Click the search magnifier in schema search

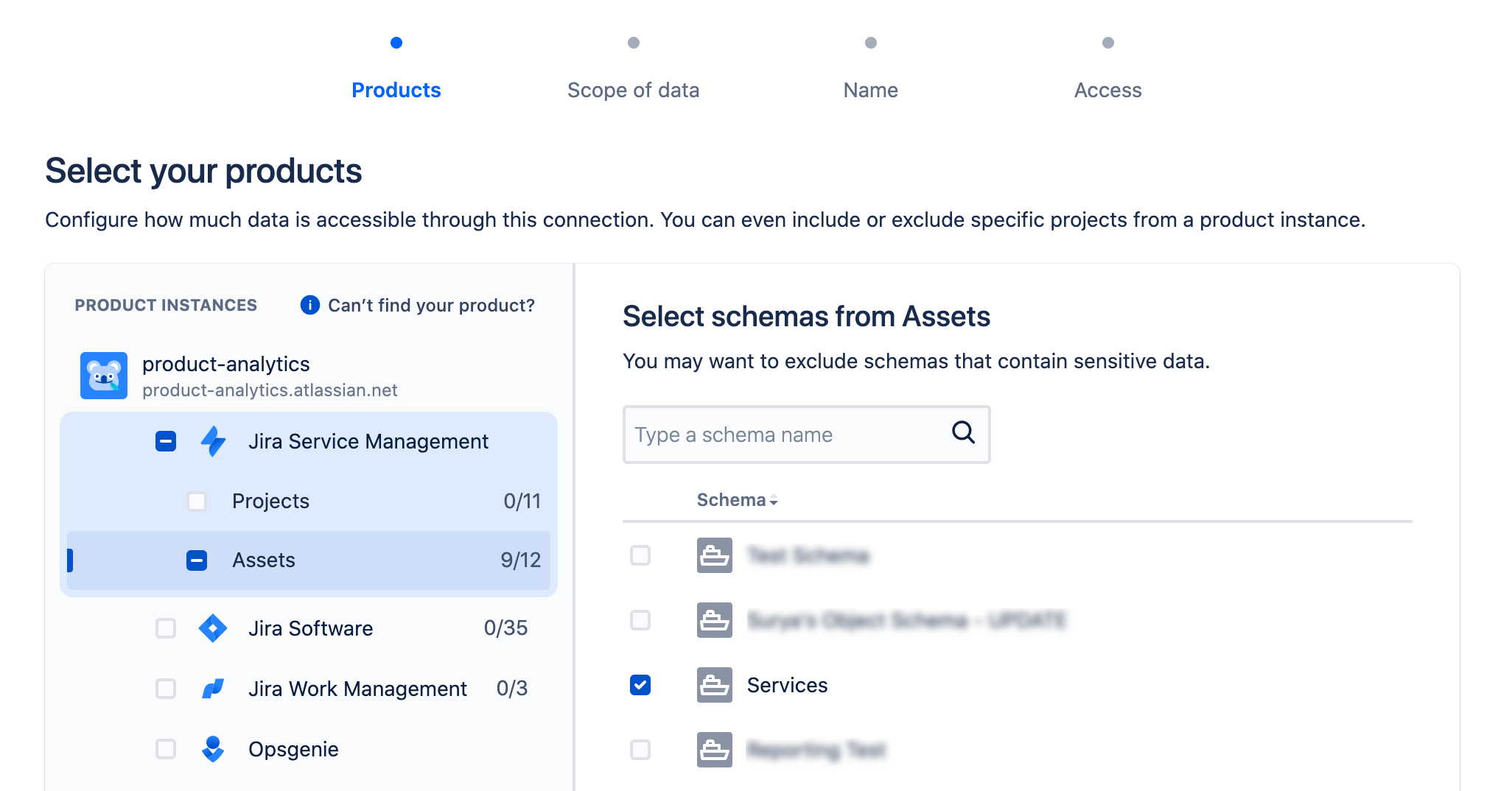[x=962, y=435]
